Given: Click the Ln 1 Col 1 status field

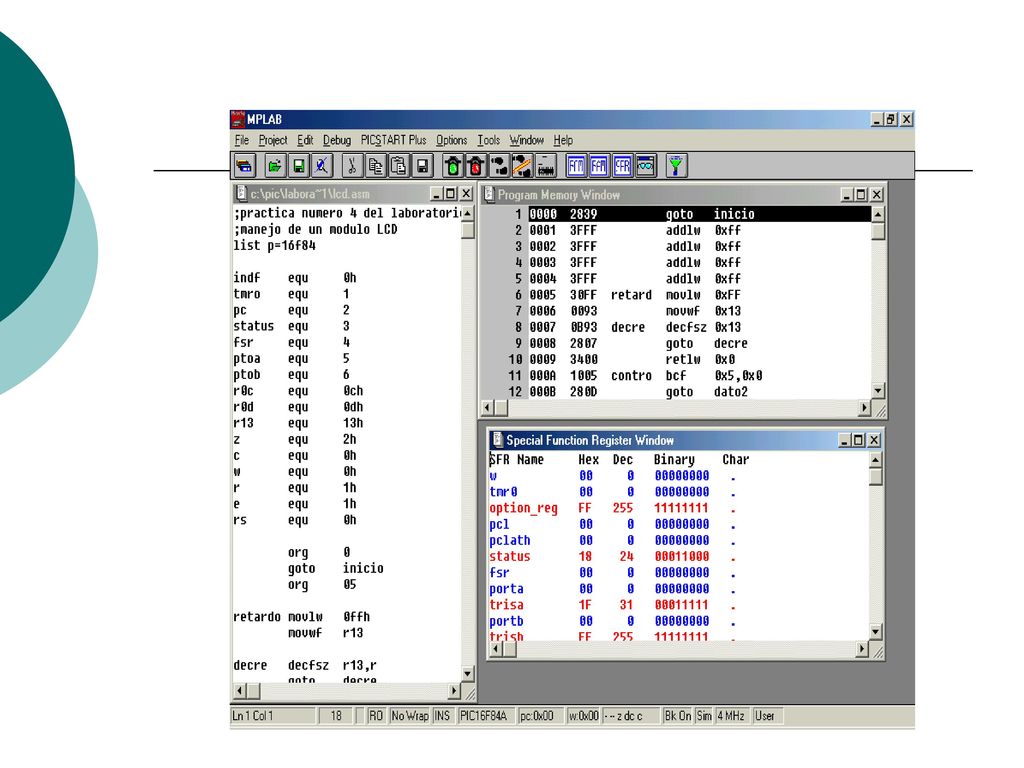Looking at the screenshot, I should [x=274, y=716].
